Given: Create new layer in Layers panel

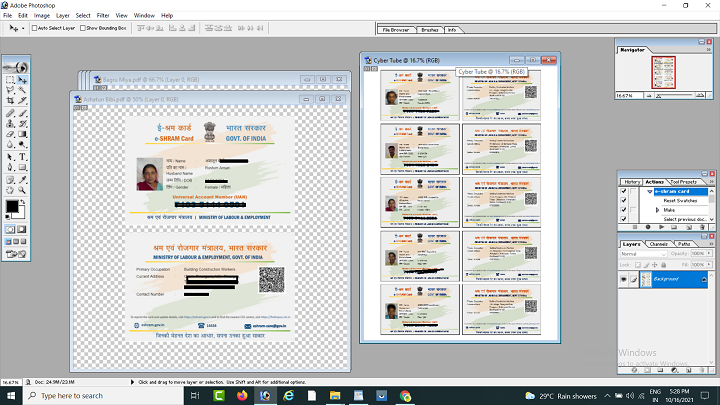Looking at the screenshot, I should [688, 370].
